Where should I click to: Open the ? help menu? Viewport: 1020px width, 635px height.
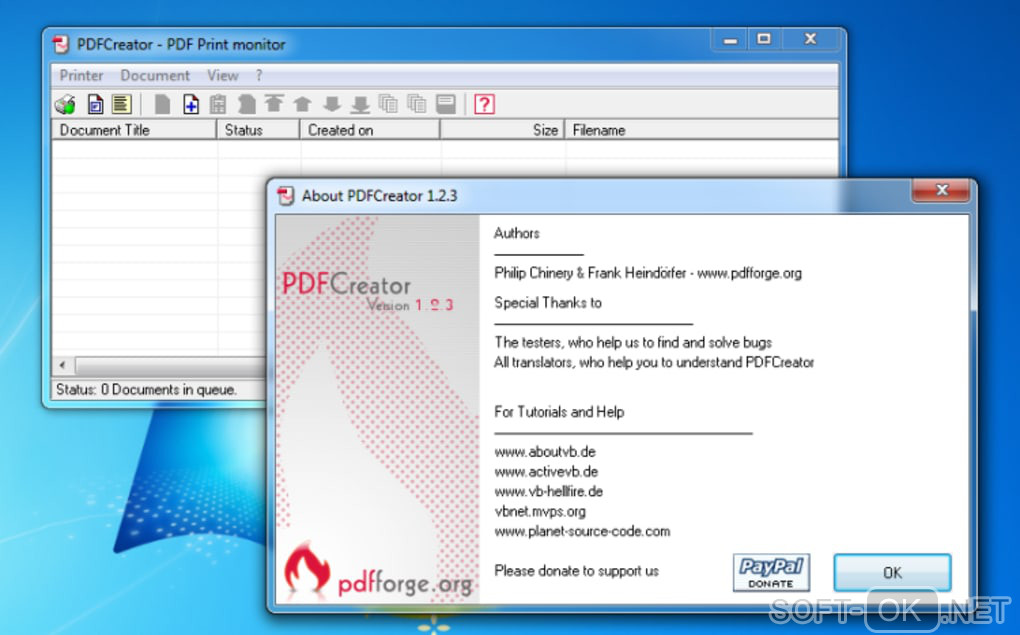(259, 75)
